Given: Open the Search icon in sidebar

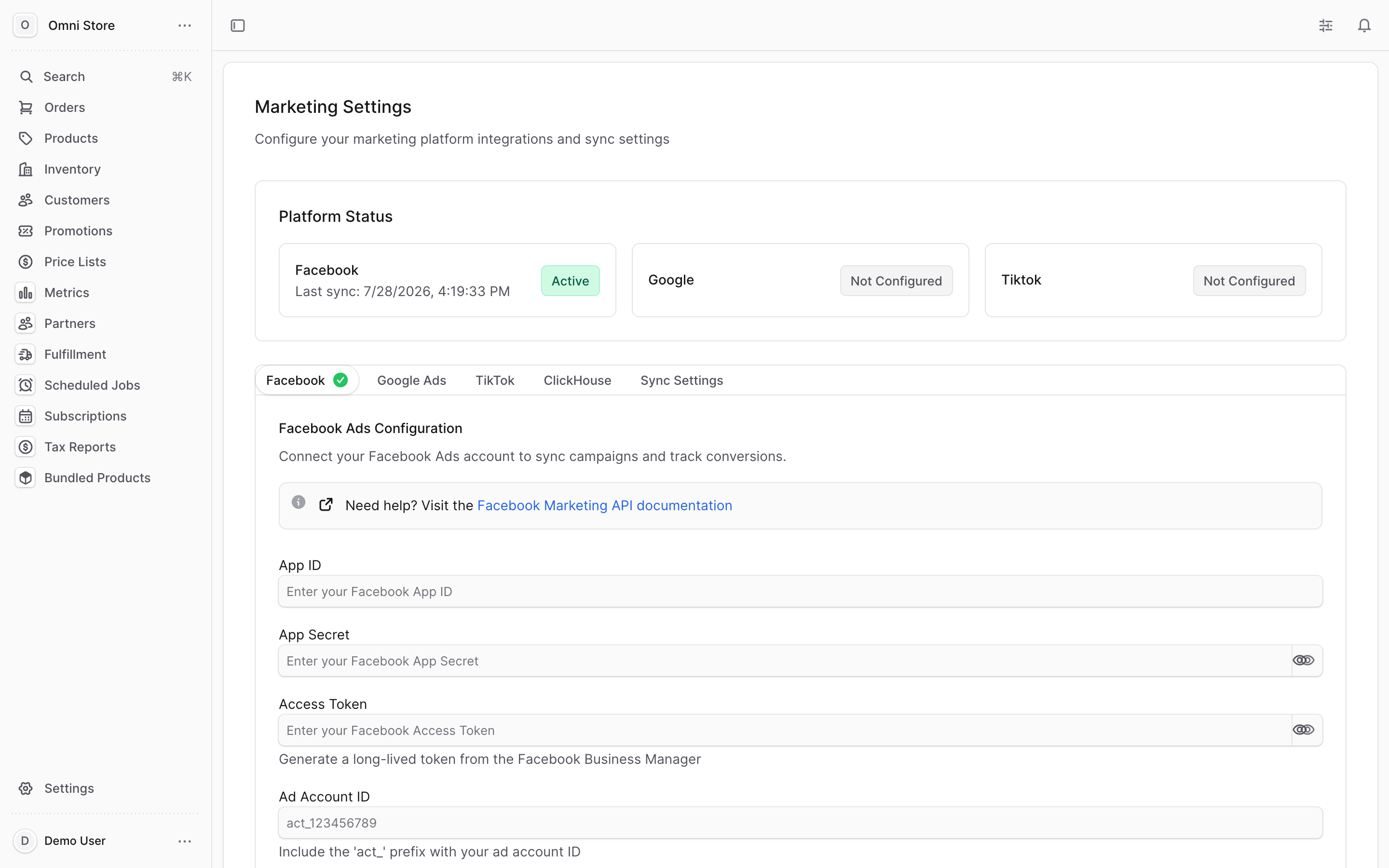Looking at the screenshot, I should pos(26,76).
